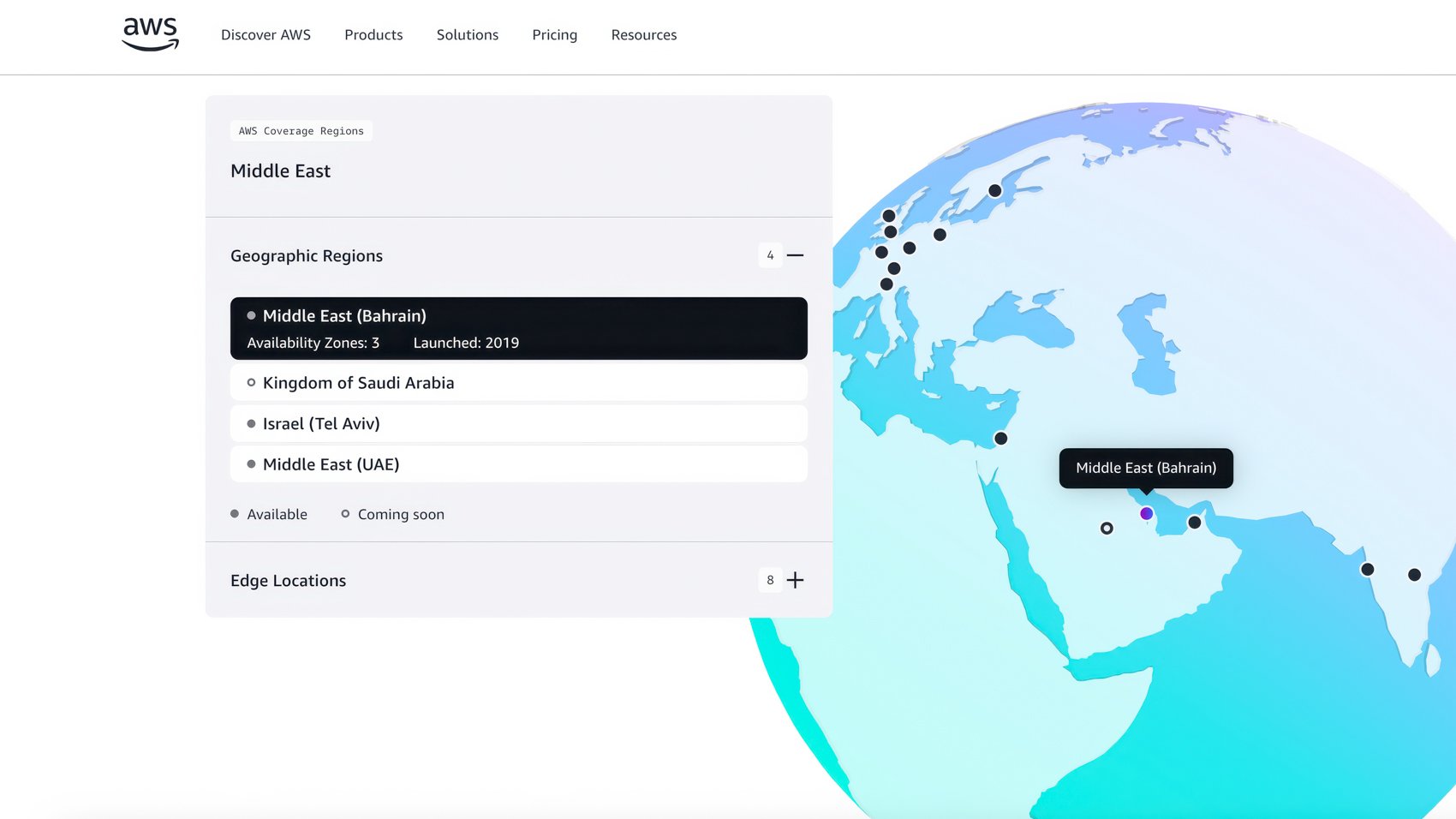Click the Tel Aviv marker on the globe

[x=1000, y=439]
